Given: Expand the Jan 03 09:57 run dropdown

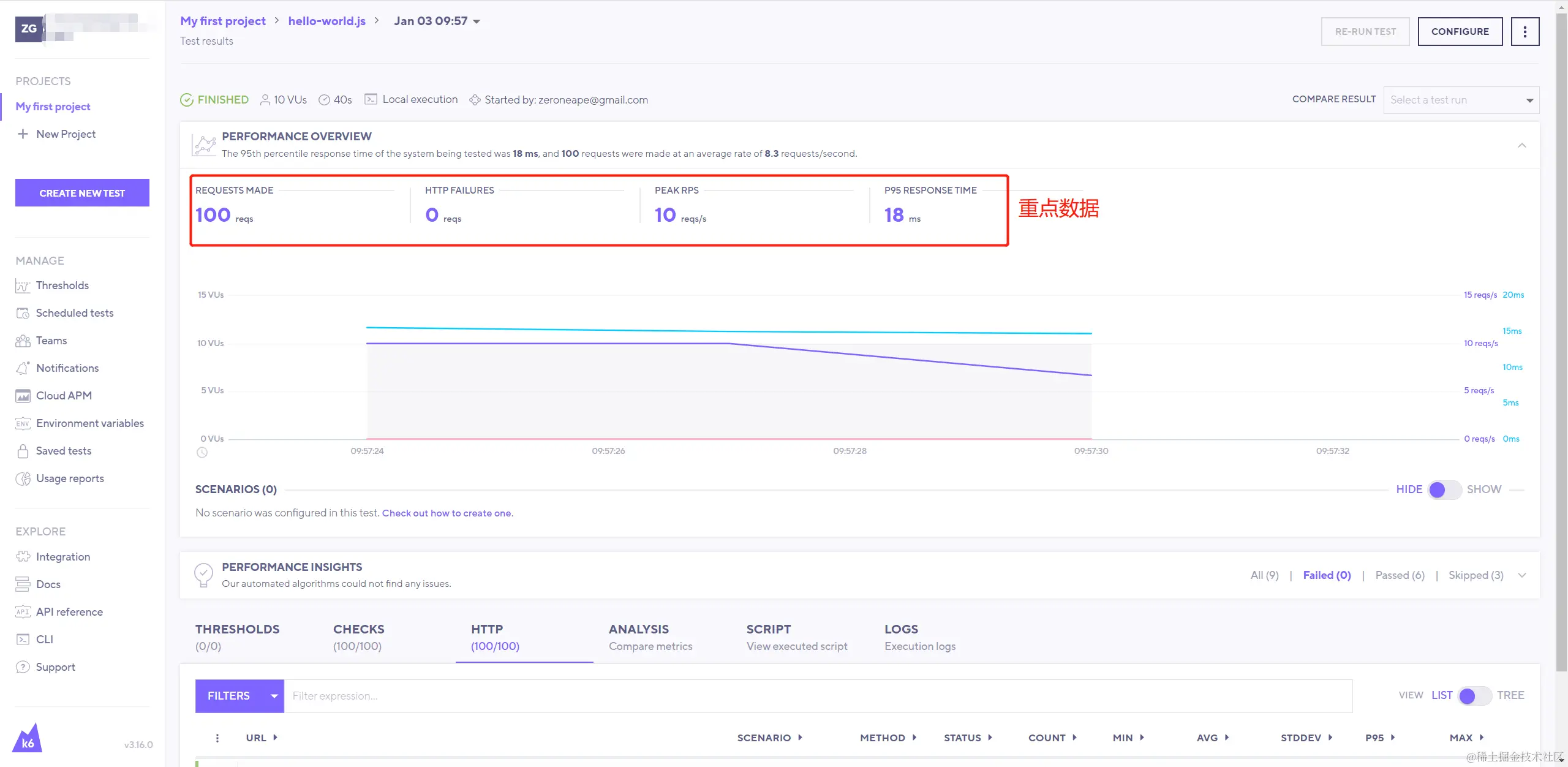Looking at the screenshot, I should [477, 22].
